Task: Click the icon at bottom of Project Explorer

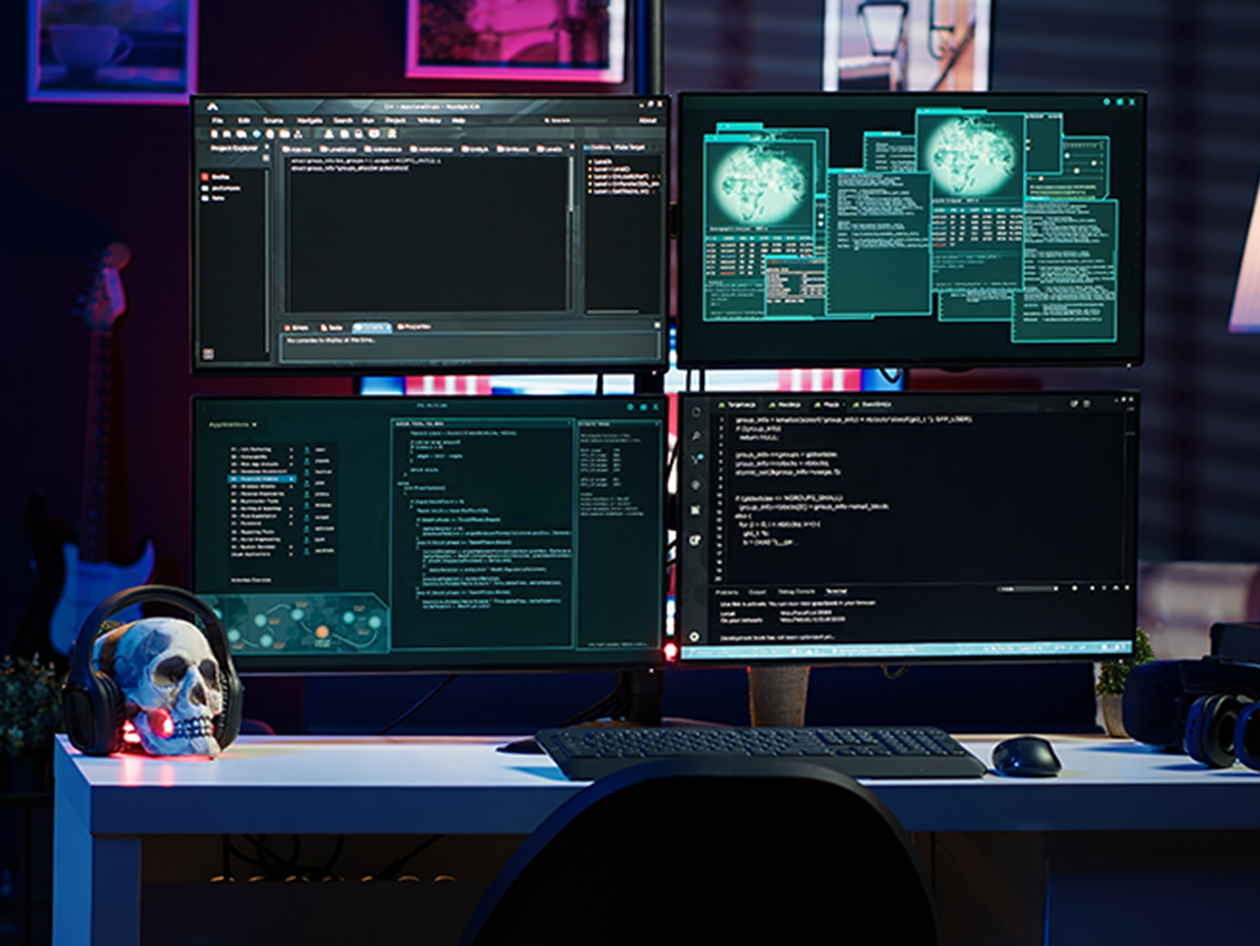Action: click(x=208, y=354)
